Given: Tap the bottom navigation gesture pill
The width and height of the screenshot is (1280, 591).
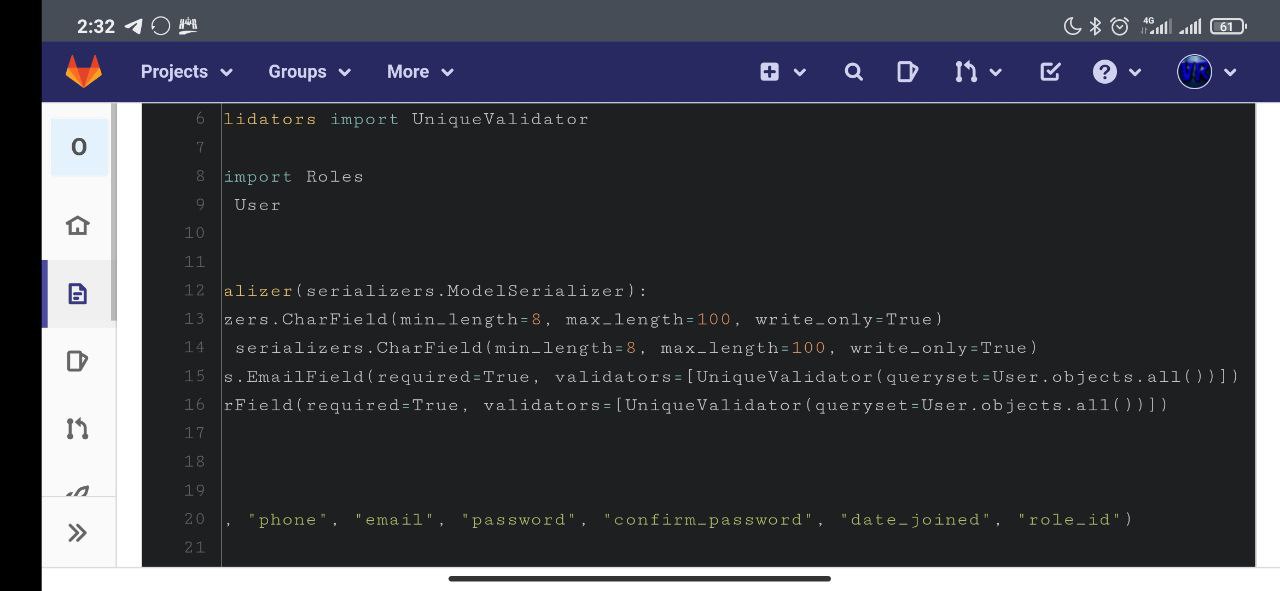Looking at the screenshot, I should 640,578.
